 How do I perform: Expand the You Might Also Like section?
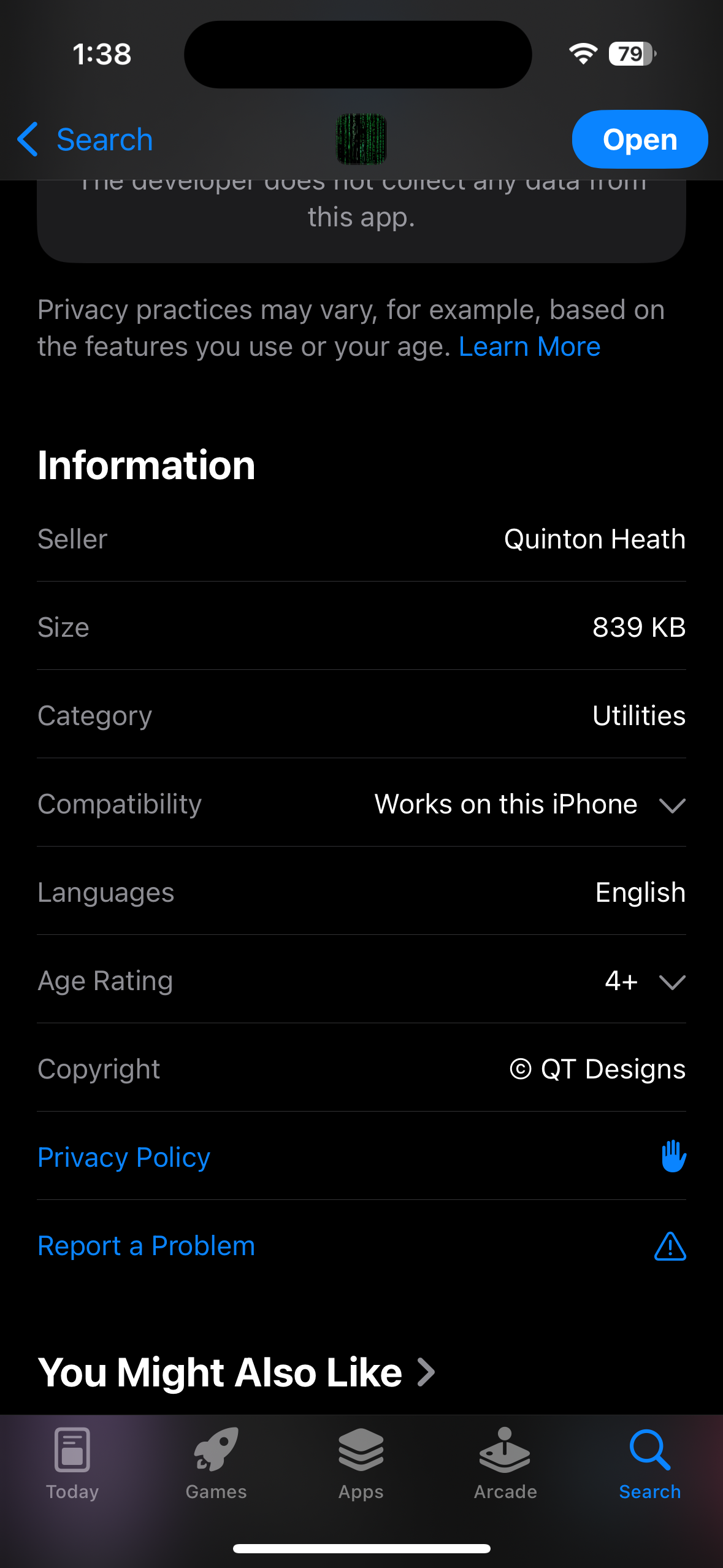pos(426,1372)
